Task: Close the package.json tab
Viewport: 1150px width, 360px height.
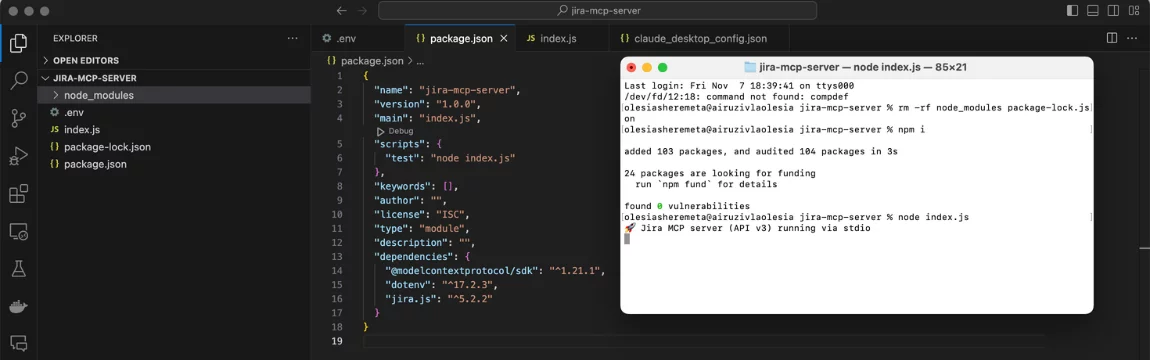Action: click(x=504, y=38)
